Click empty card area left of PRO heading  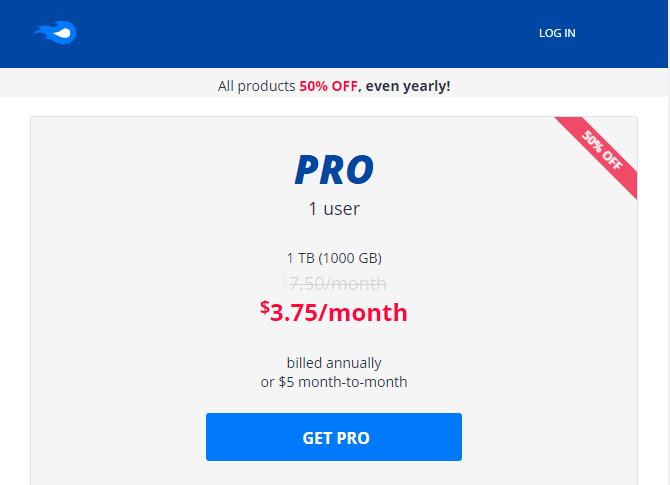150,170
